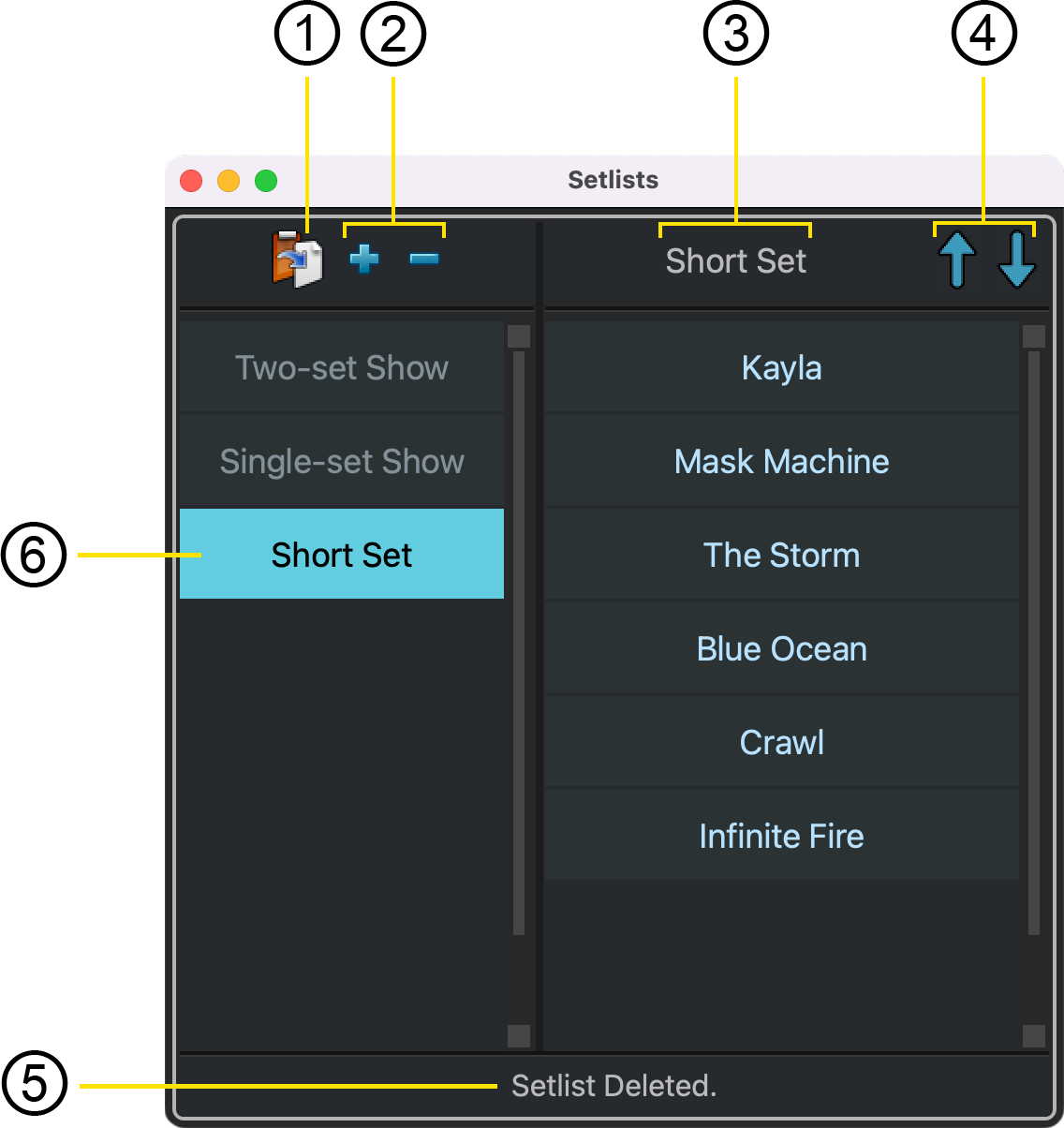
Task: Add a new setlist with plus icon
Action: (x=364, y=259)
